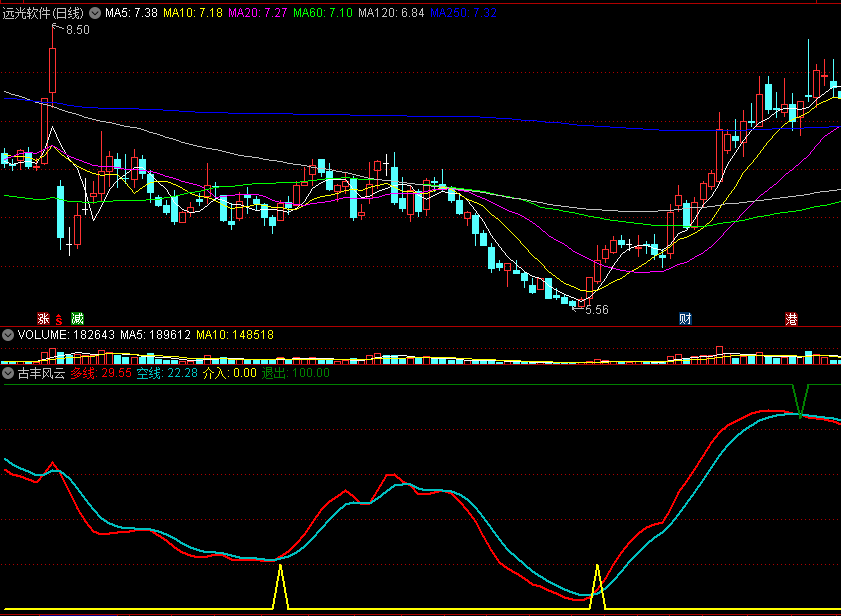The height and width of the screenshot is (616, 841).
Task: Click the green MA60: 7.10 label
Action: click(323, 13)
